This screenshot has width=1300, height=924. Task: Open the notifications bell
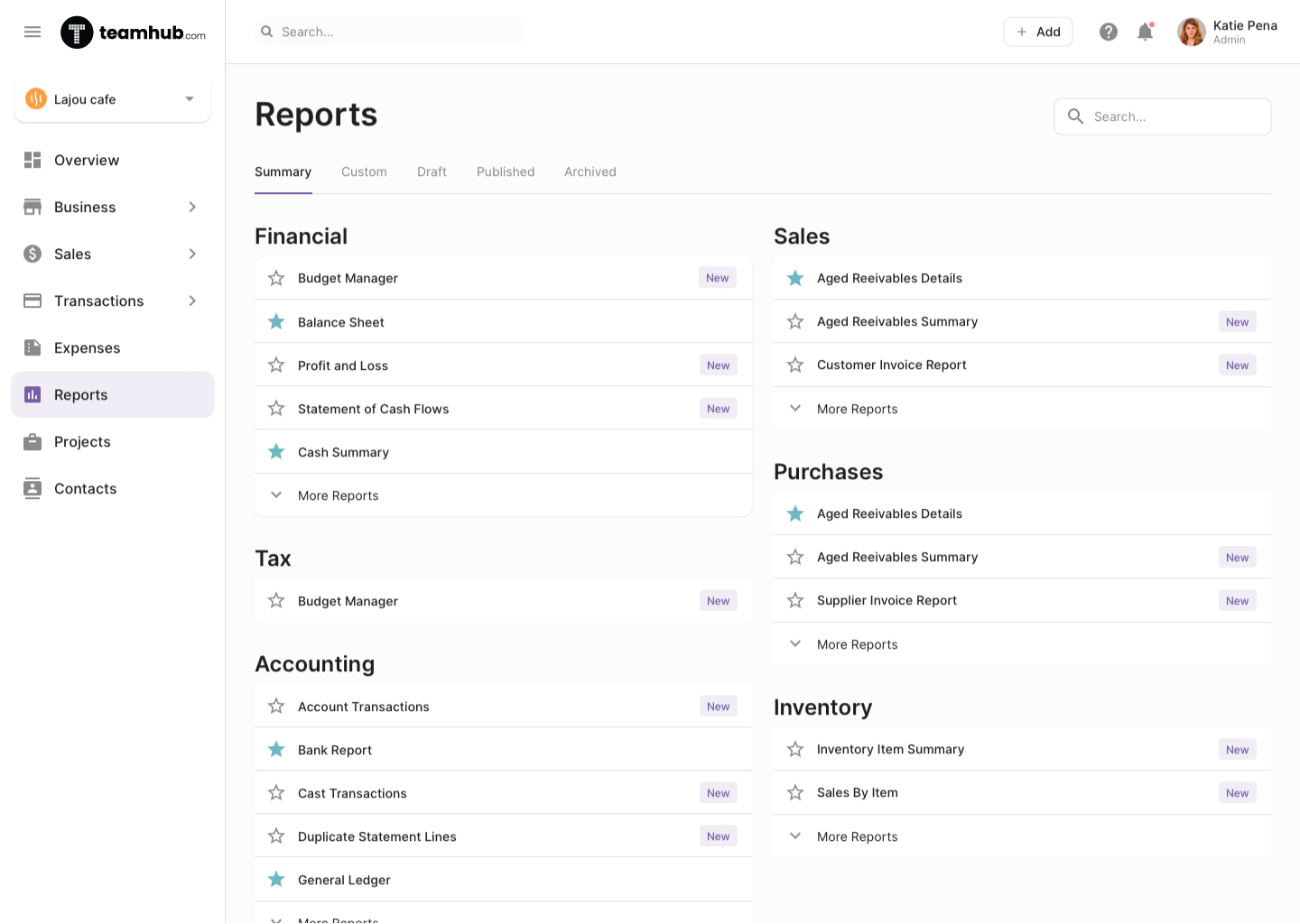pos(1146,32)
